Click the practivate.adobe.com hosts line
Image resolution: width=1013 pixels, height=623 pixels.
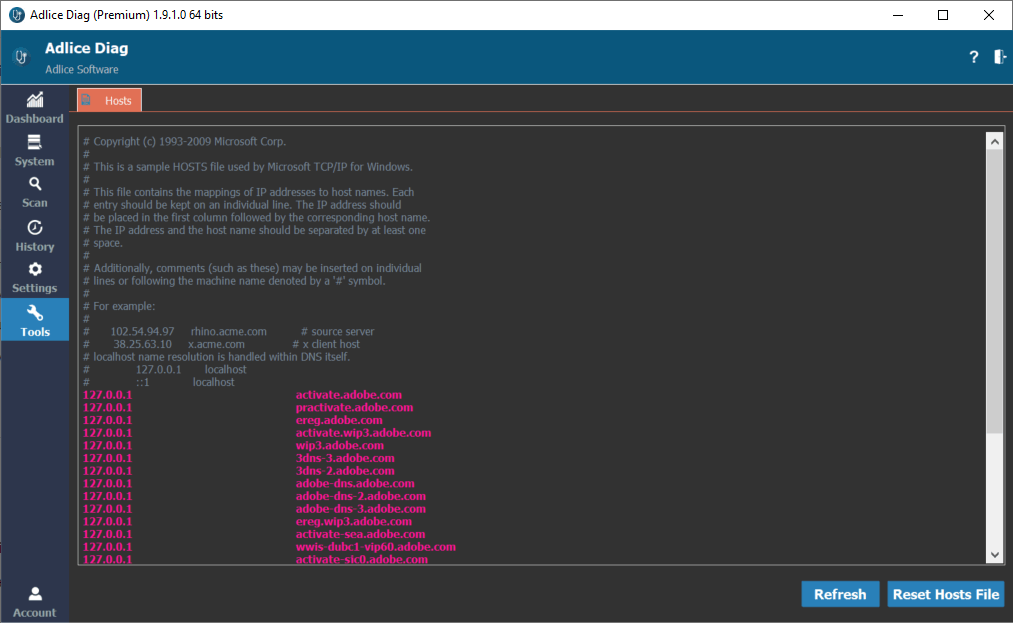[x=354, y=408]
